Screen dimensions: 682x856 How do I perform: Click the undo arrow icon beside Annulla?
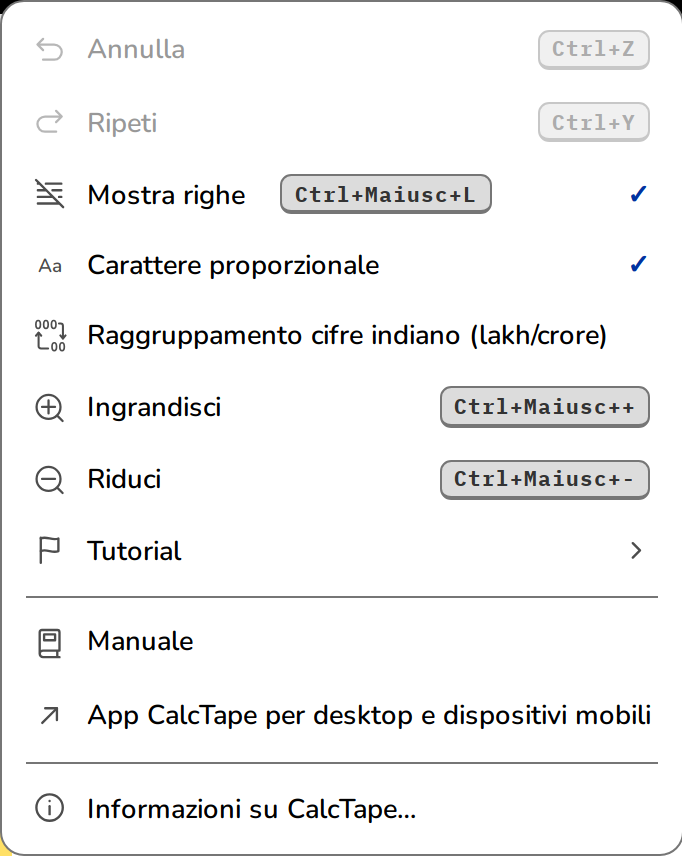[x=50, y=50]
